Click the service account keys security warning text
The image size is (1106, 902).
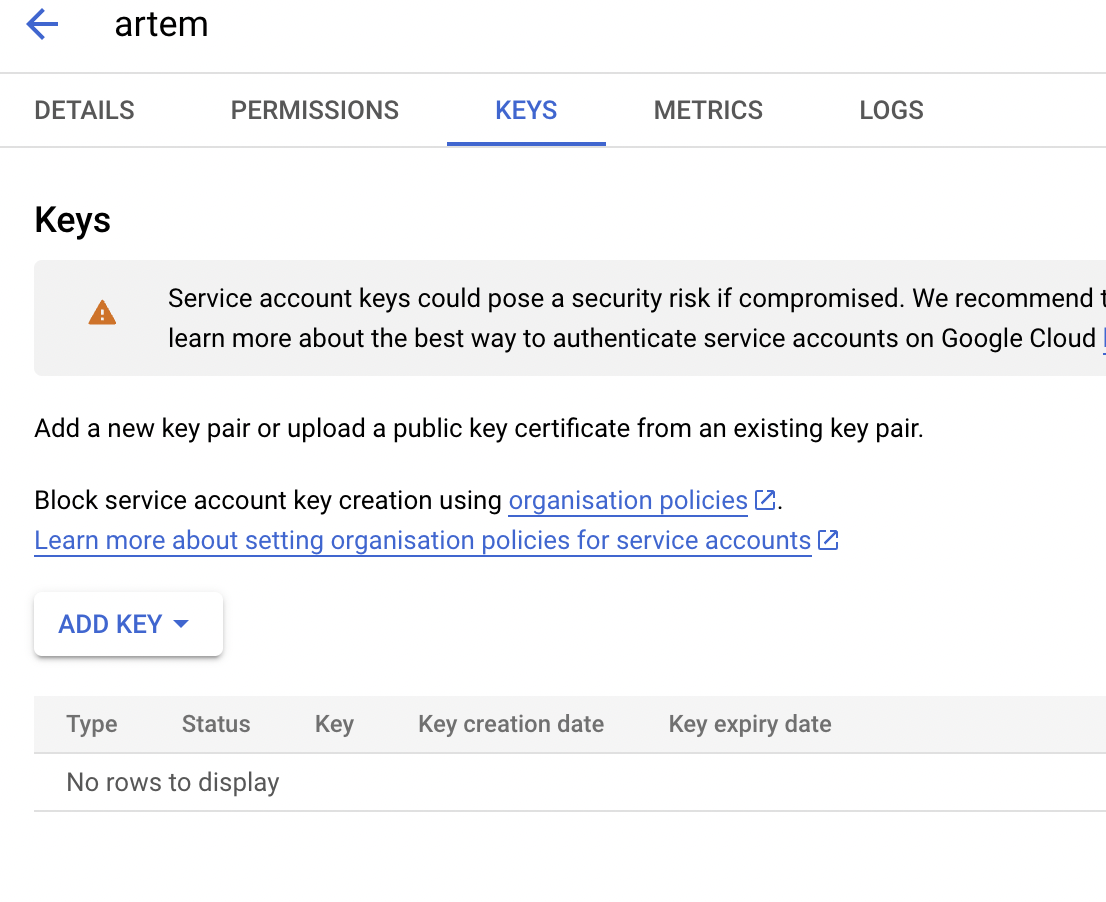coord(630,318)
